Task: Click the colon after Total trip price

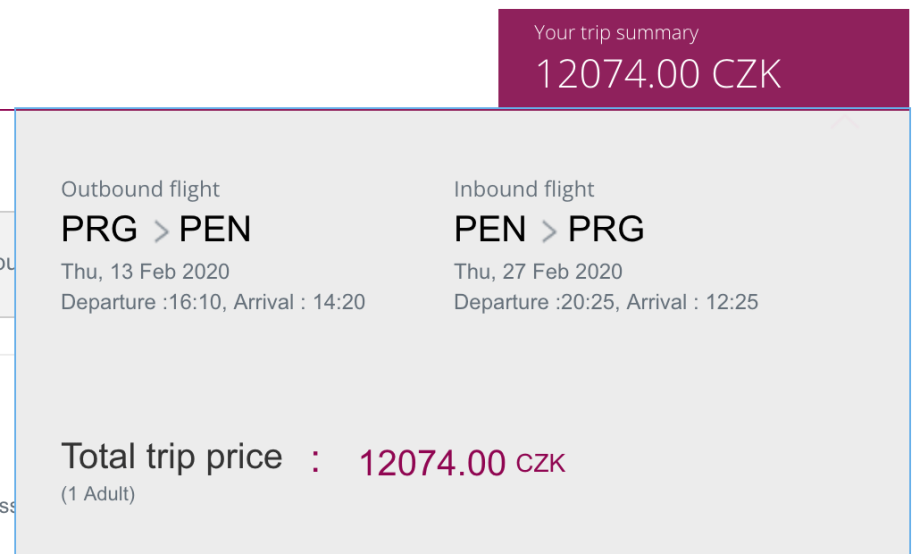Action: pos(315,459)
